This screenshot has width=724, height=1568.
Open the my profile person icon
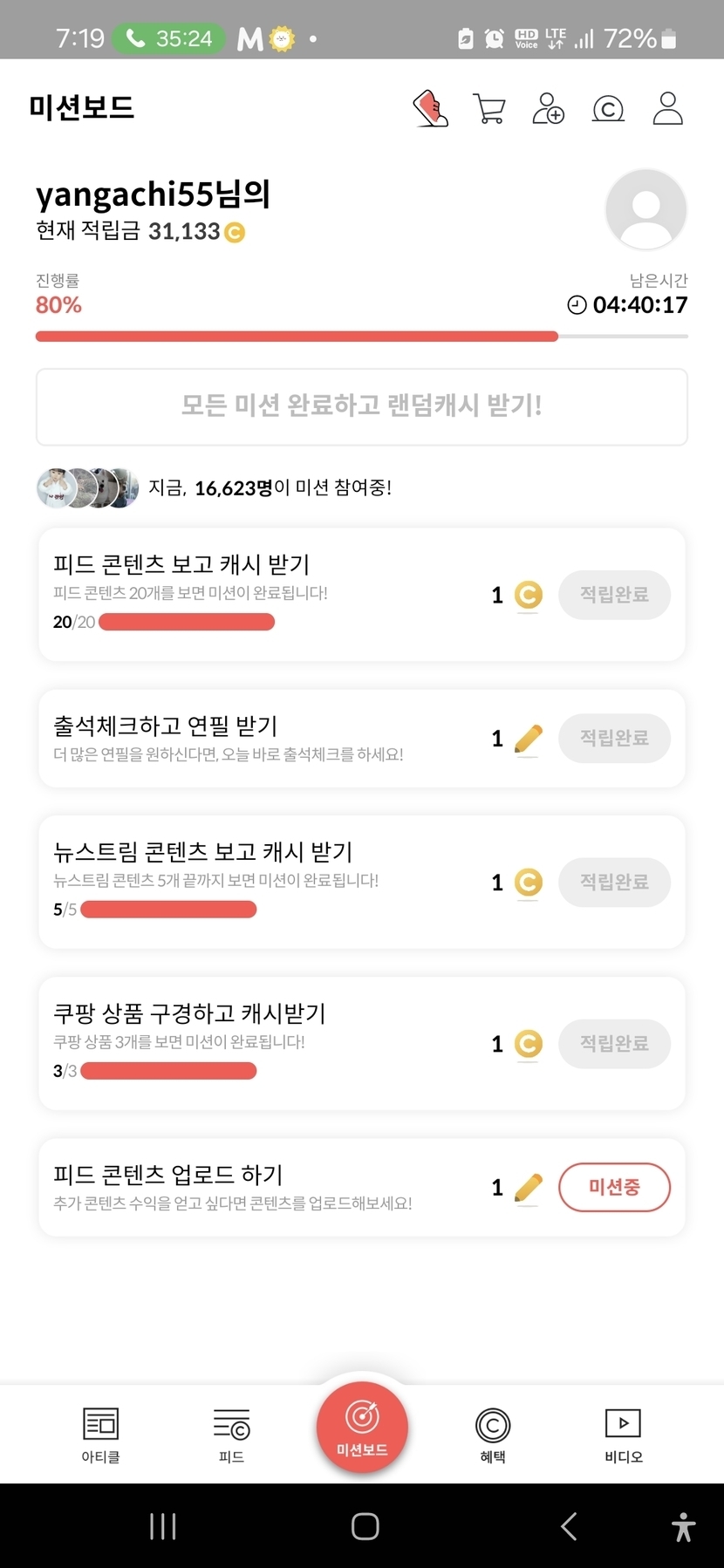click(667, 109)
